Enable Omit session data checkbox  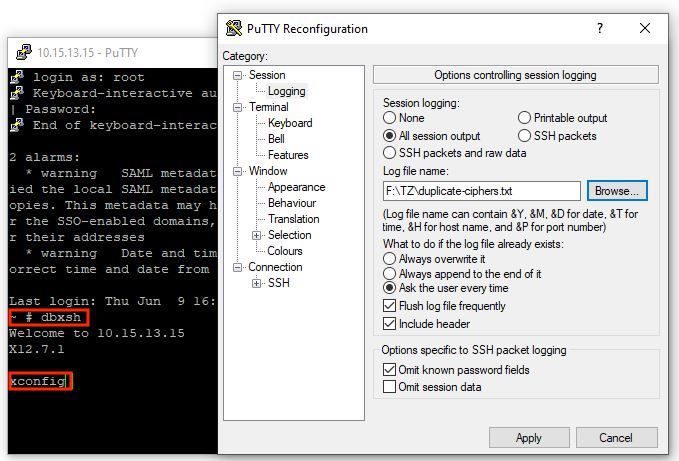point(390,387)
